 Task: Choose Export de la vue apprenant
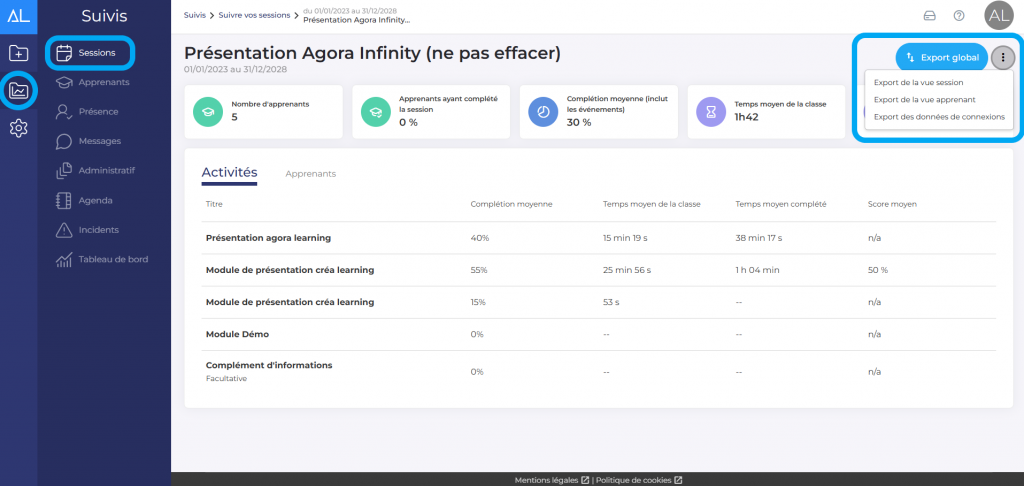tap(924, 100)
